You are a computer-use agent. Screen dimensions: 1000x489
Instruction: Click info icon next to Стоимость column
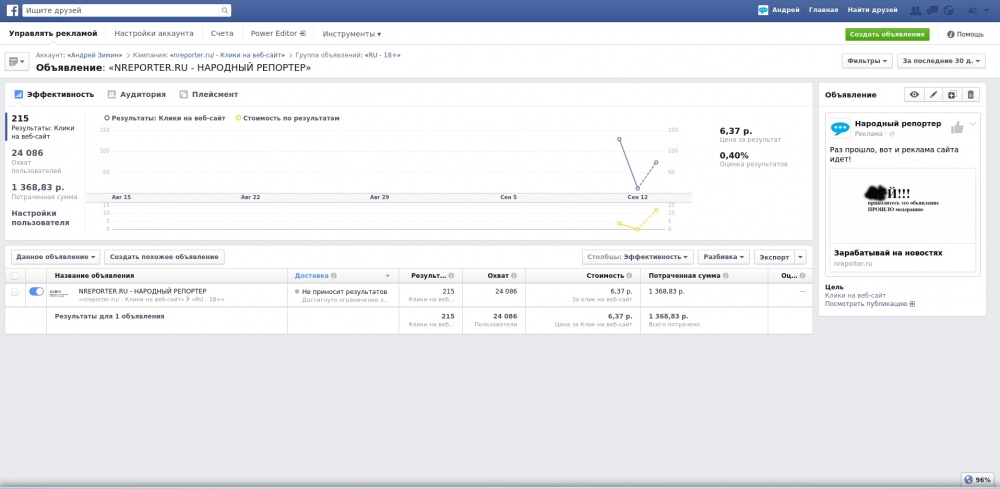[x=629, y=276]
